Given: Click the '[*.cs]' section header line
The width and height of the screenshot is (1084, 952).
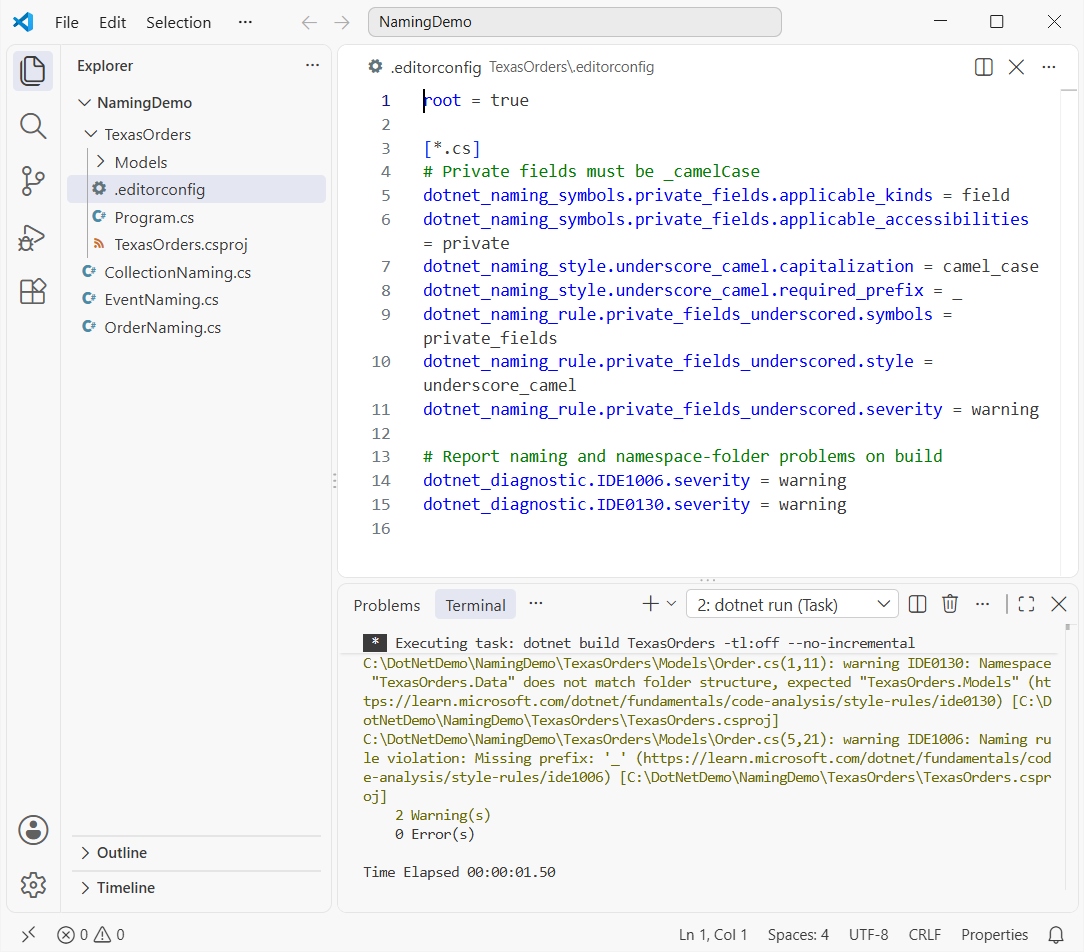Looking at the screenshot, I should pyautogui.click(x=451, y=148).
